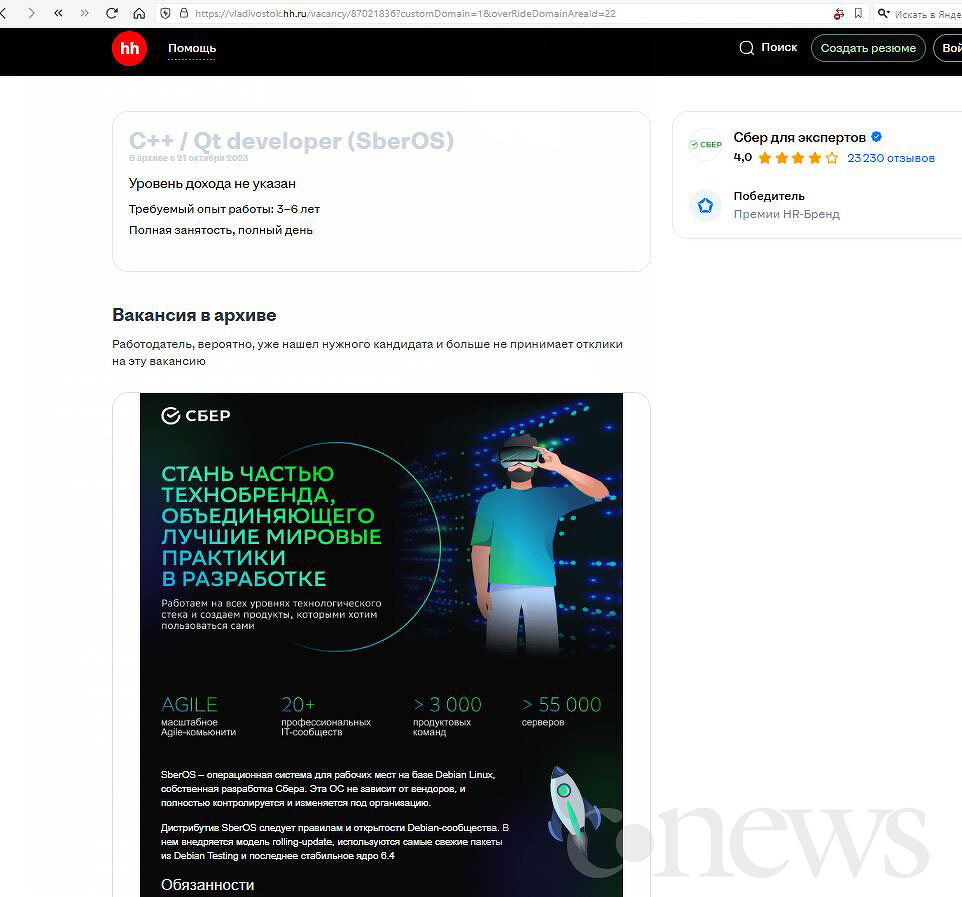The width and height of the screenshot is (962, 897).
Task: Click the HR-Бренд winner badge icon
Action: [x=706, y=205]
